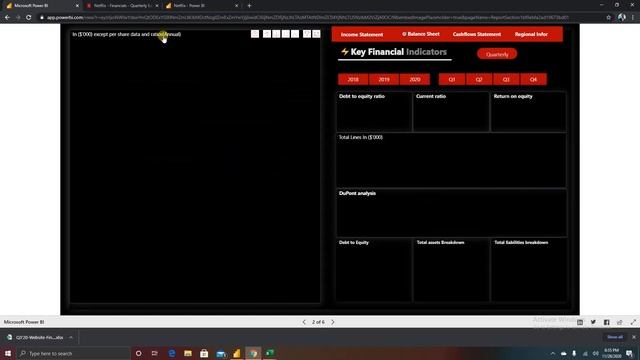Click Show all downloads
640x360 pixels.
615,337
